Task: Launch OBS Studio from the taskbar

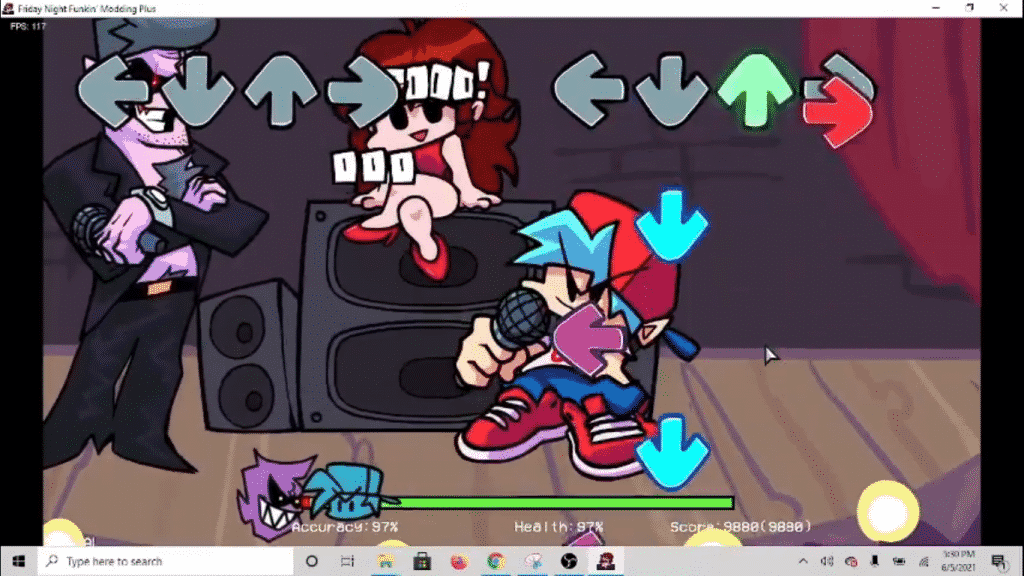Action: point(568,561)
